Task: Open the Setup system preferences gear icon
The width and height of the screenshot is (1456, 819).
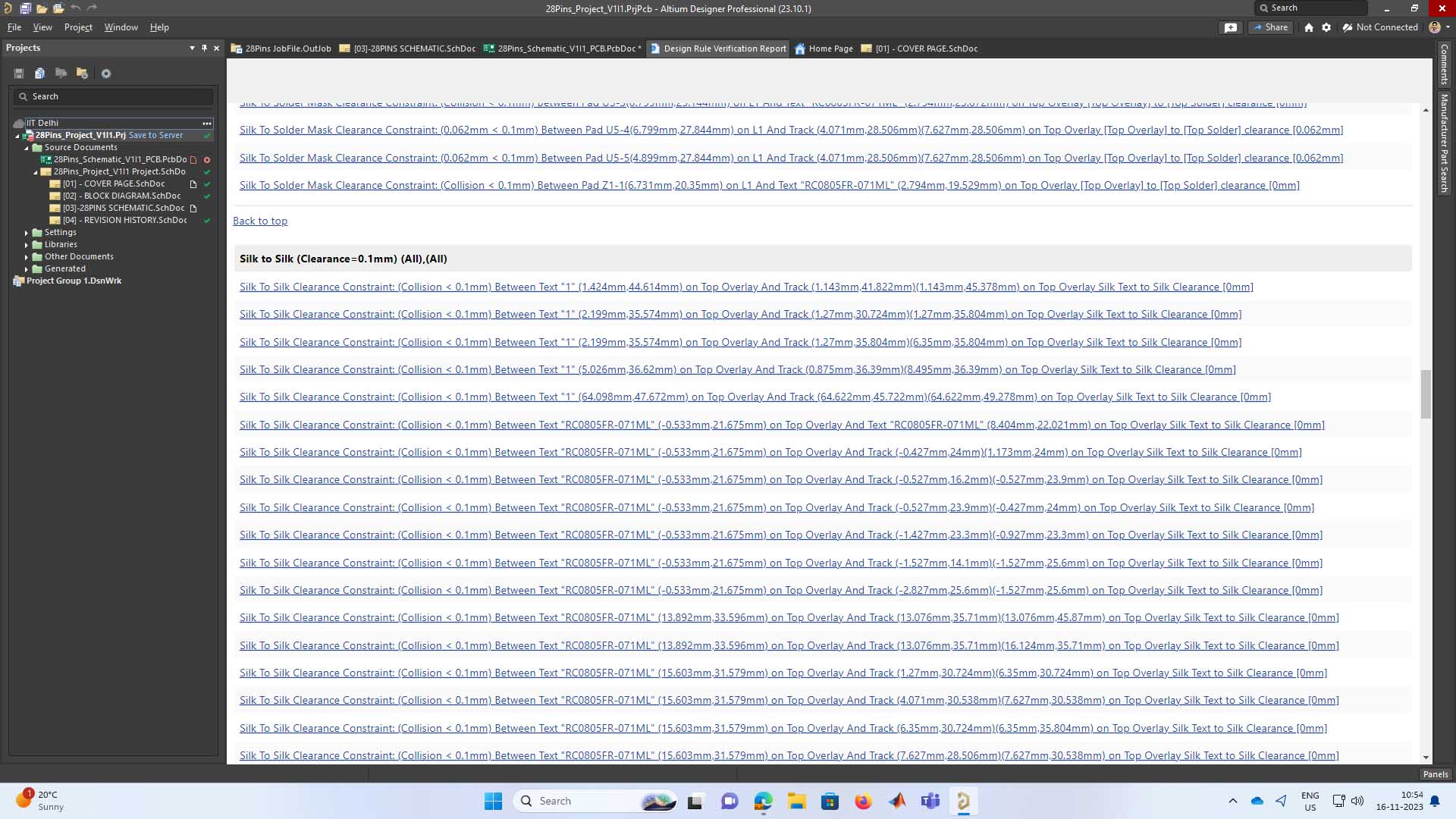Action: point(1326,27)
